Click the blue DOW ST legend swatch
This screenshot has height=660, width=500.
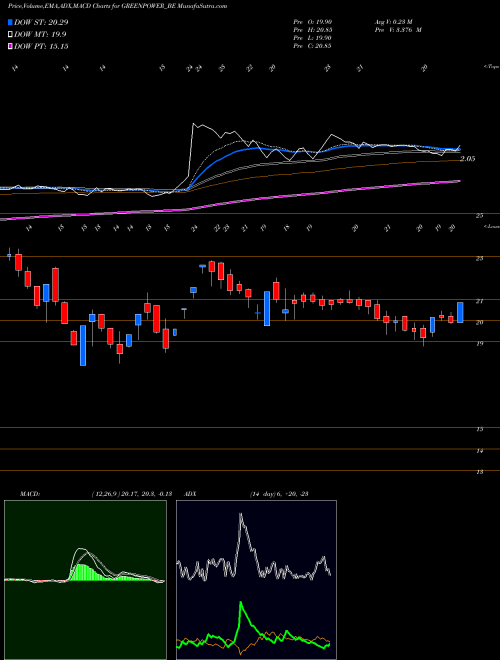coord(11,22)
